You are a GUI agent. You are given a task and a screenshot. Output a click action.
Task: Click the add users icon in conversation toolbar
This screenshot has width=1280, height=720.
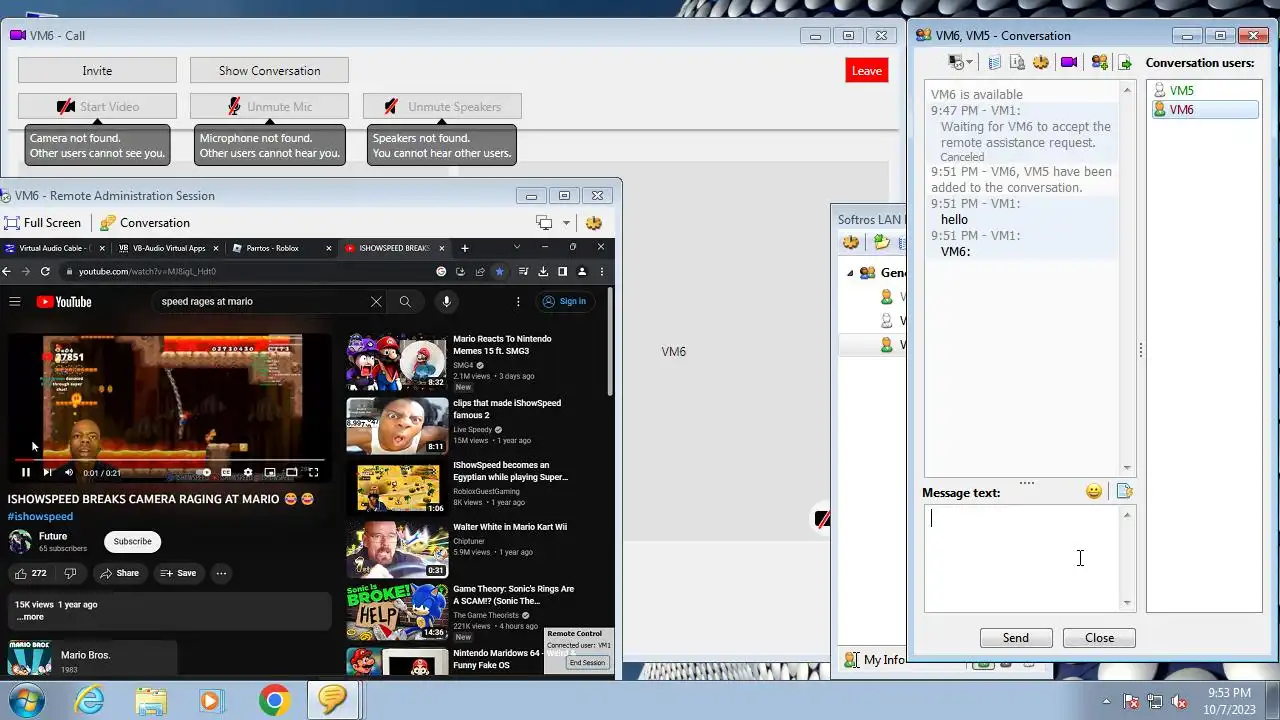pyautogui.click(x=1099, y=62)
